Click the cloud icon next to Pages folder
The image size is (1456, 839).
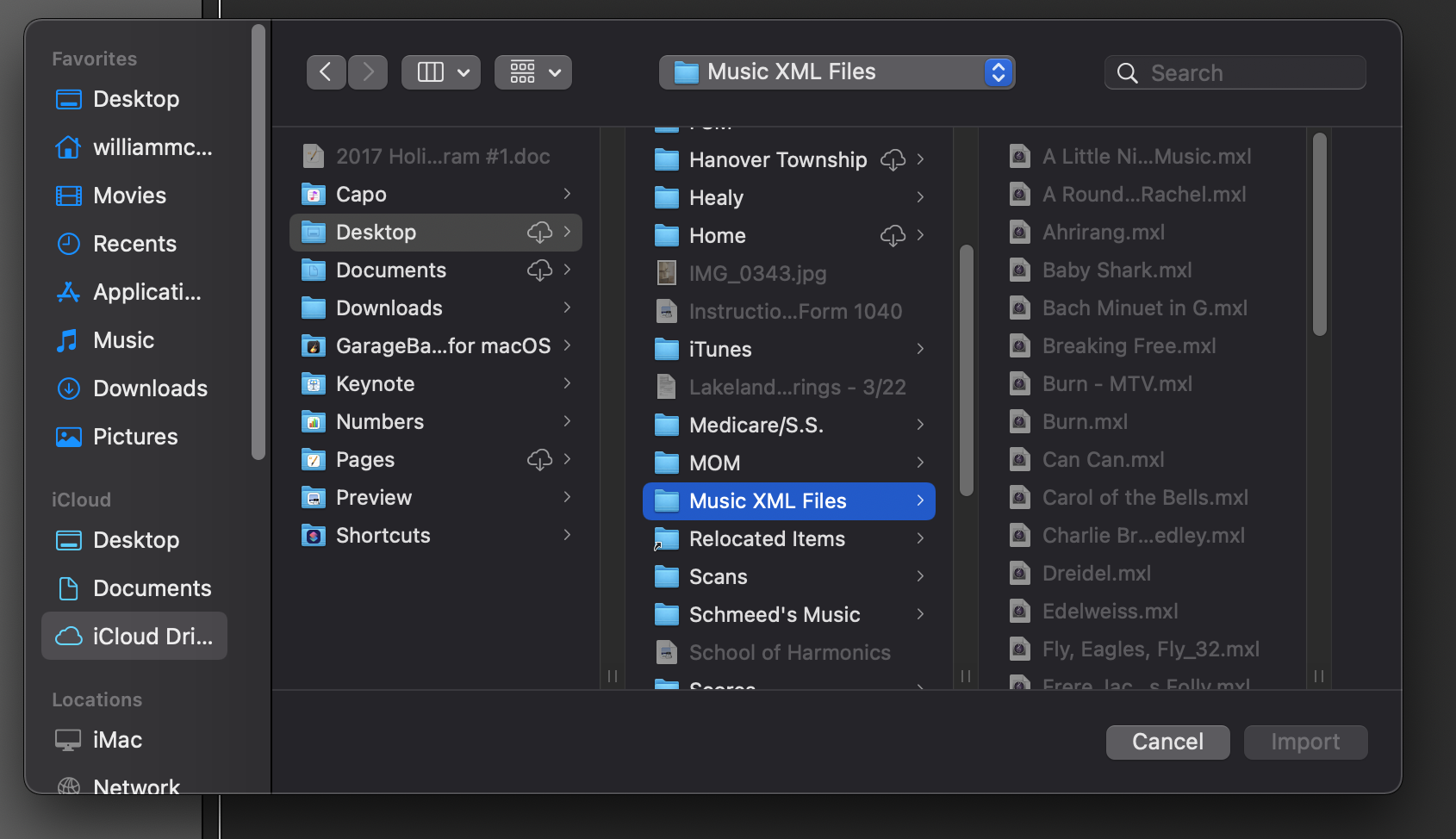click(x=539, y=460)
